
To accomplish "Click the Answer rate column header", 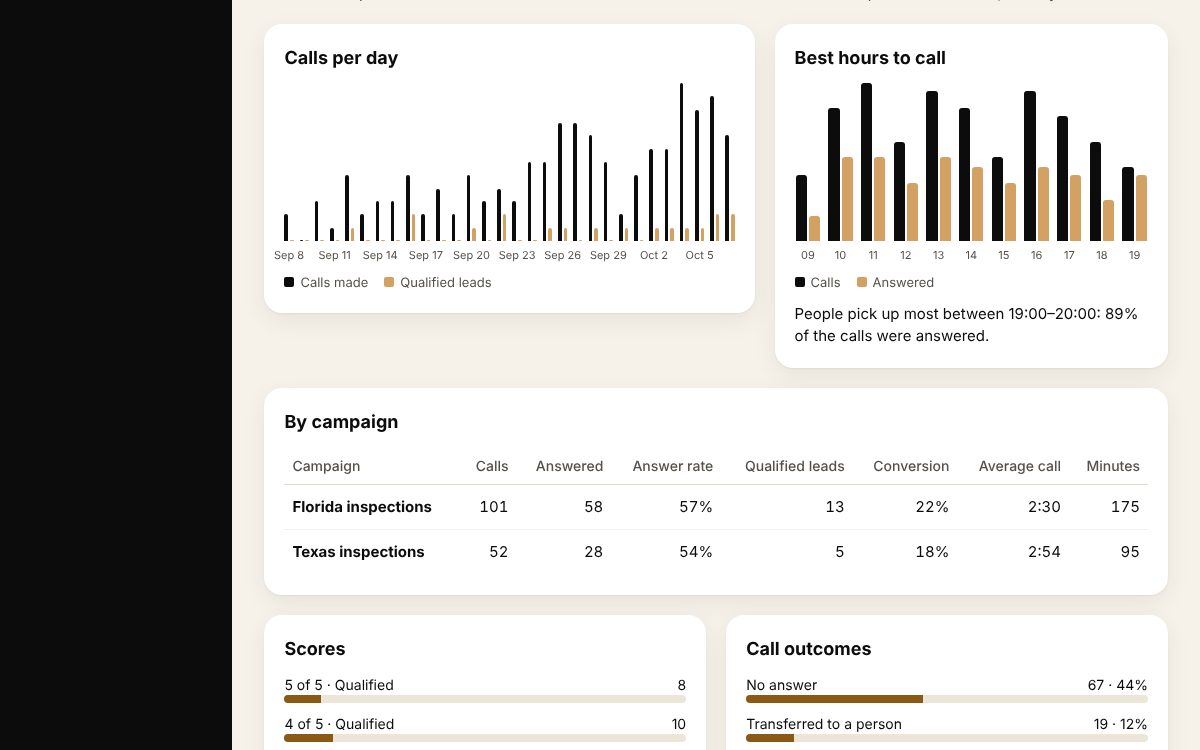I will coord(672,466).
